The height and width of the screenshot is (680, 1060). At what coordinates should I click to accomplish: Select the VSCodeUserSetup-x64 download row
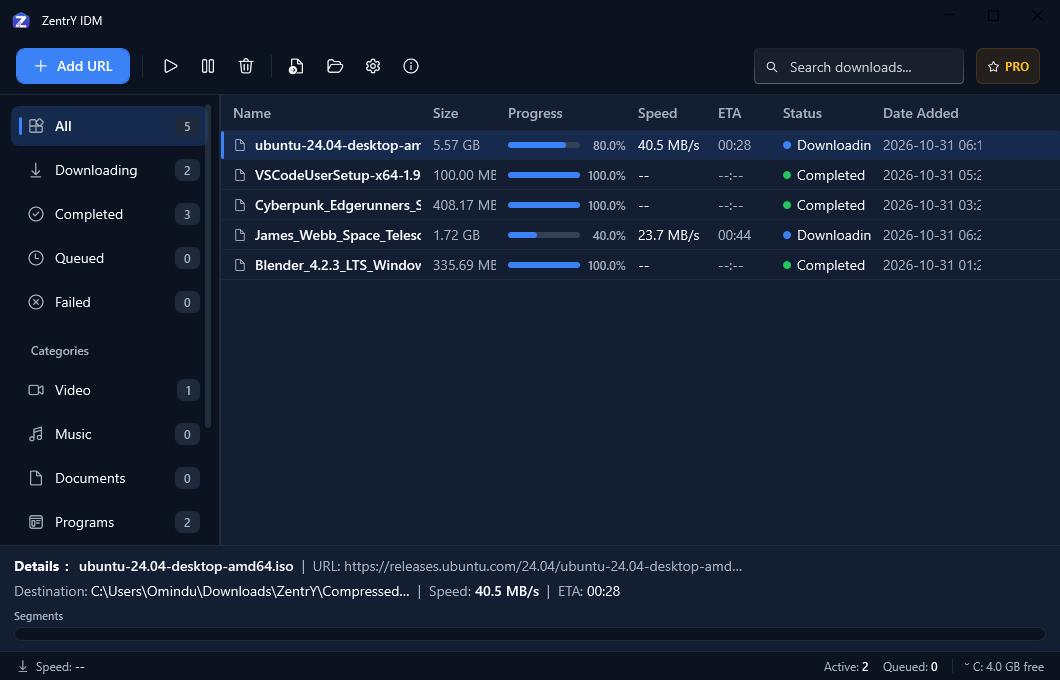click(x=640, y=175)
